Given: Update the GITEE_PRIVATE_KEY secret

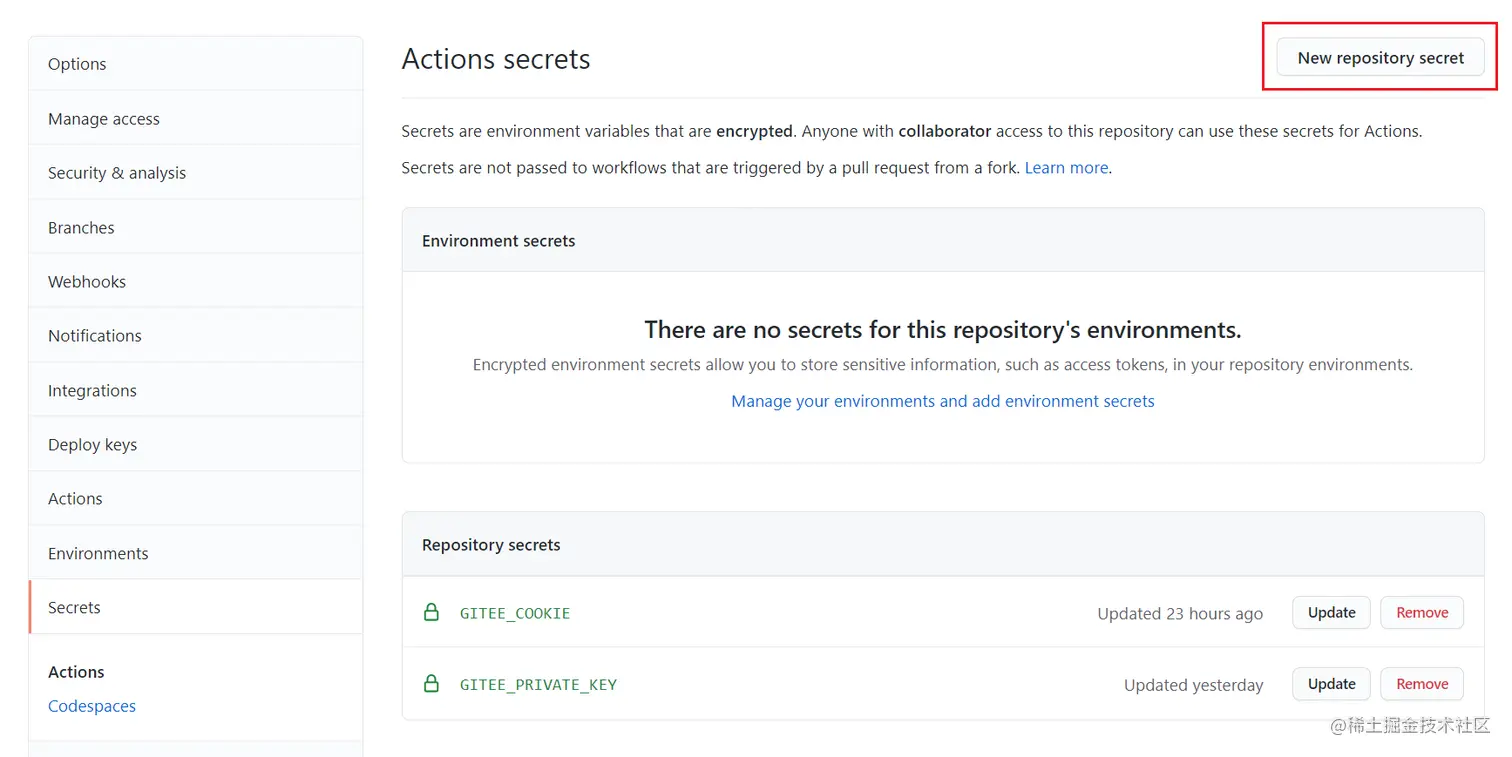Looking at the screenshot, I should point(1331,685).
